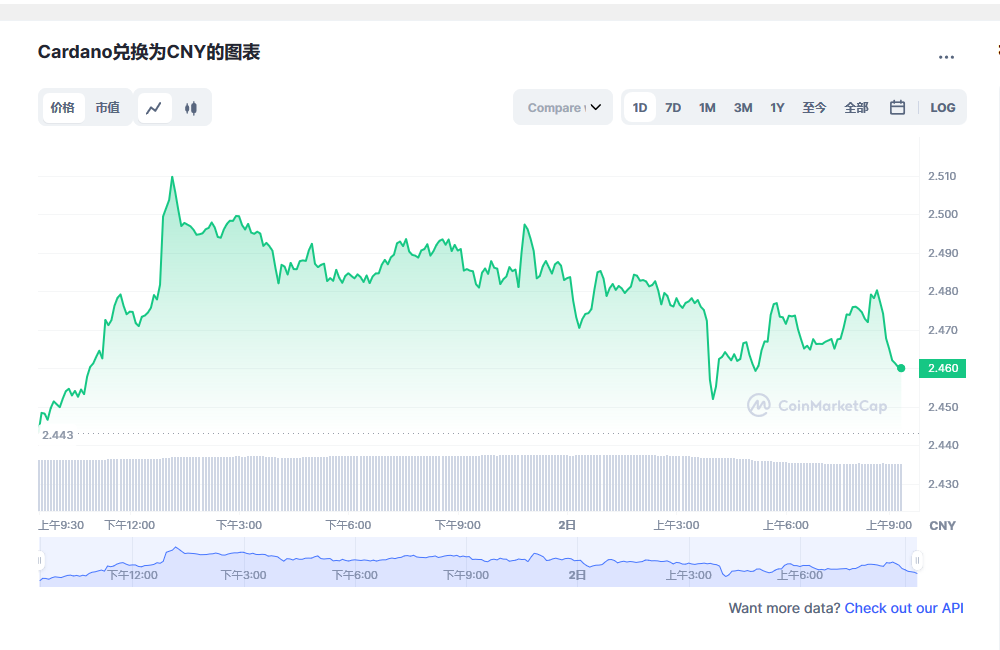
Task: Click the green current price dot
Action: (x=899, y=368)
